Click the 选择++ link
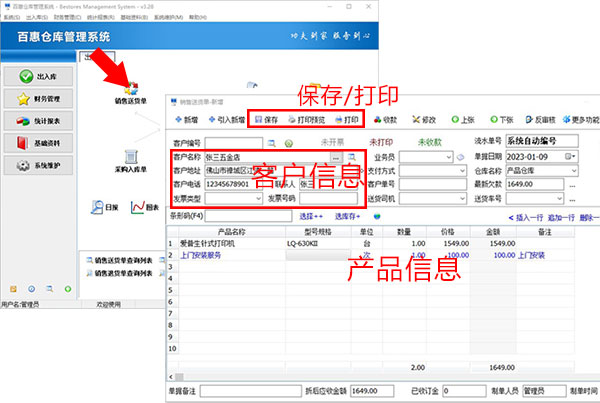 (x=311, y=217)
